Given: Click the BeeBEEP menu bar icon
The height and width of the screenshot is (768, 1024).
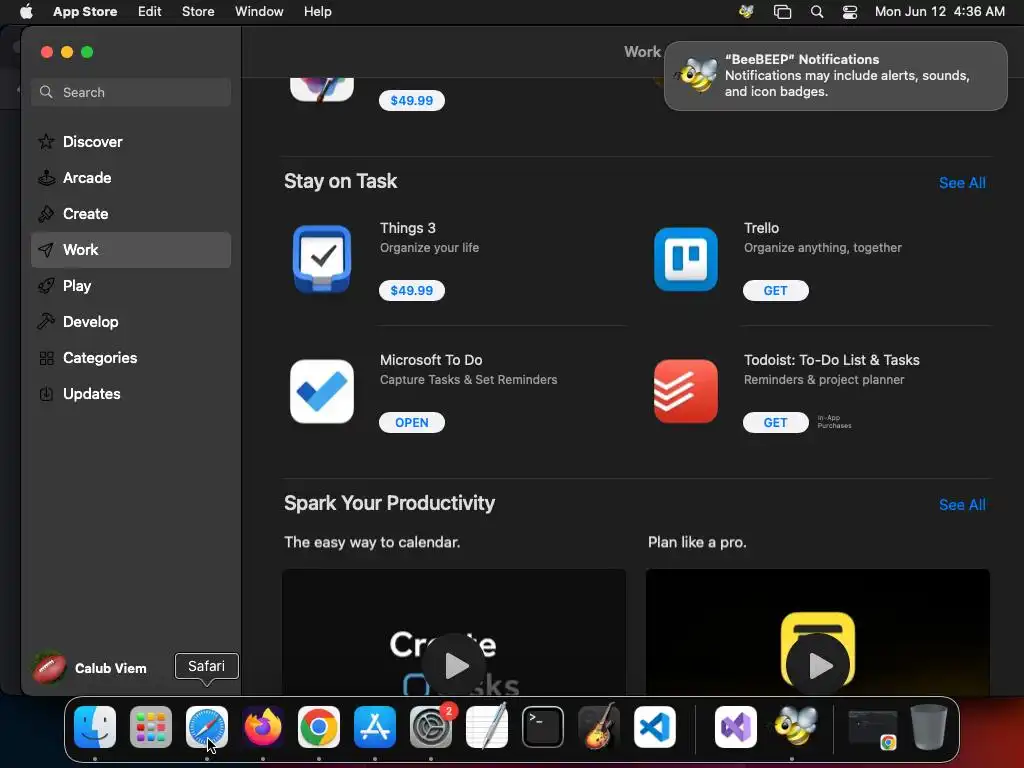Looking at the screenshot, I should (x=746, y=12).
